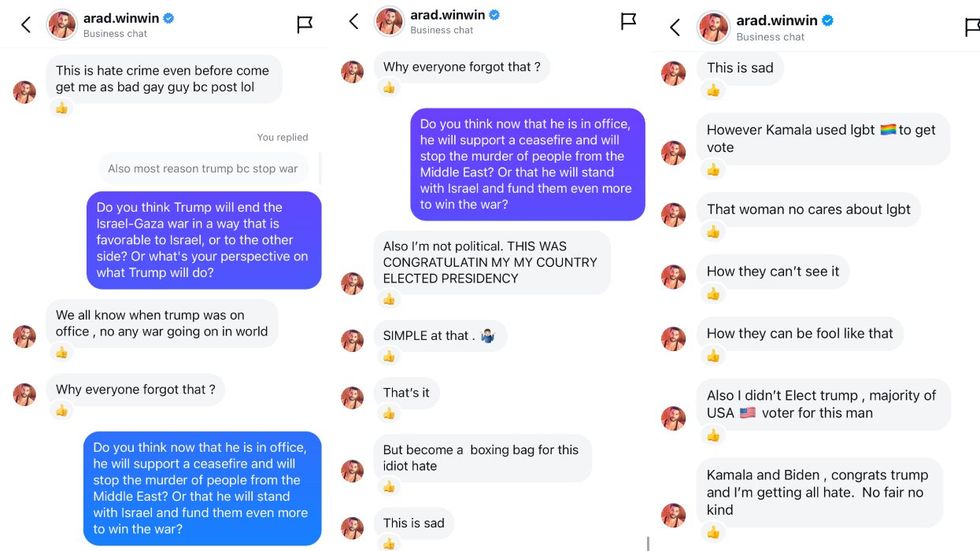Screen dimensions: 980x551
Task: Tap the back arrow in the left chat
Action: pyautogui.click(x=26, y=25)
